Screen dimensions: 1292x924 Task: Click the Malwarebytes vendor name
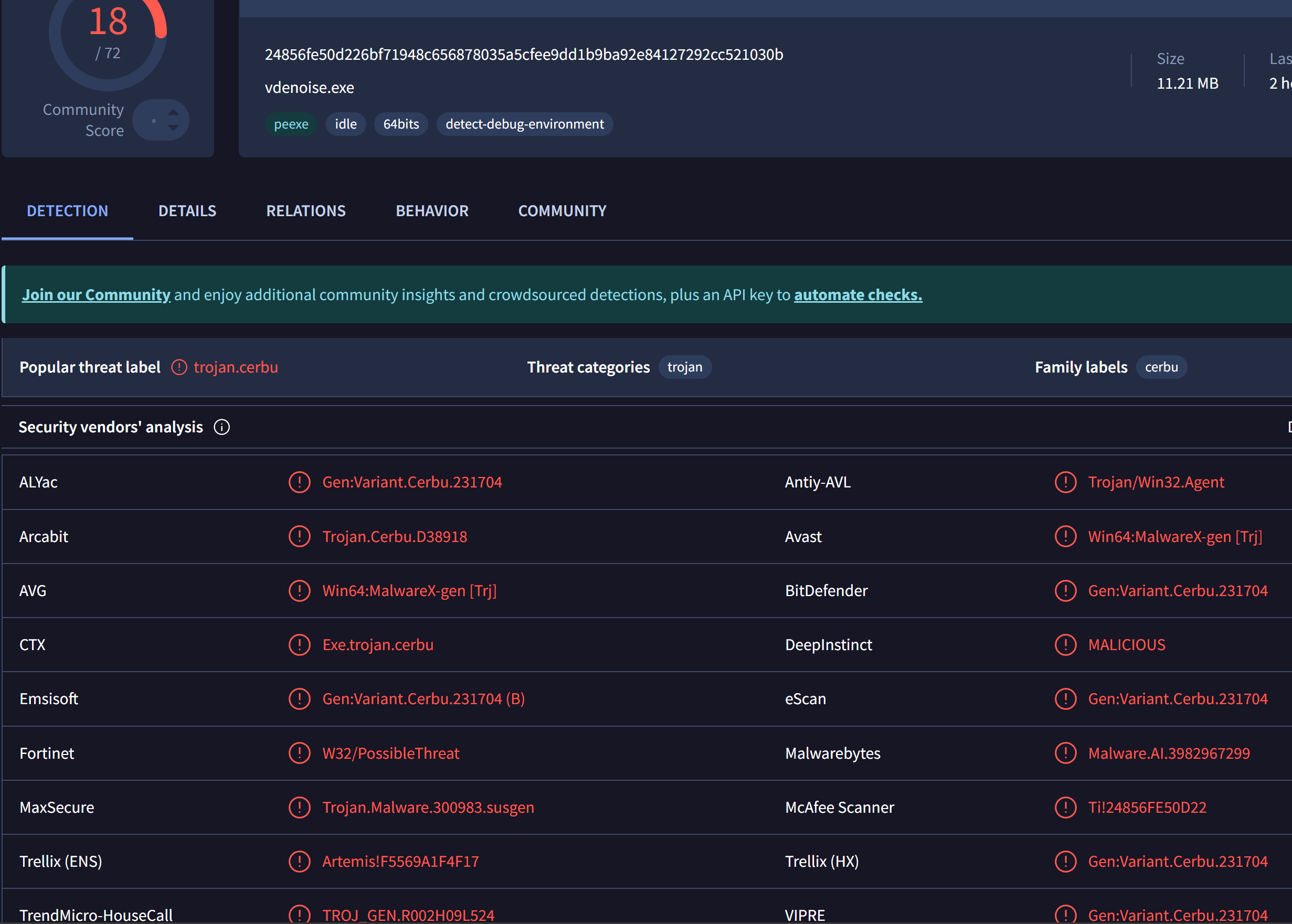(833, 753)
